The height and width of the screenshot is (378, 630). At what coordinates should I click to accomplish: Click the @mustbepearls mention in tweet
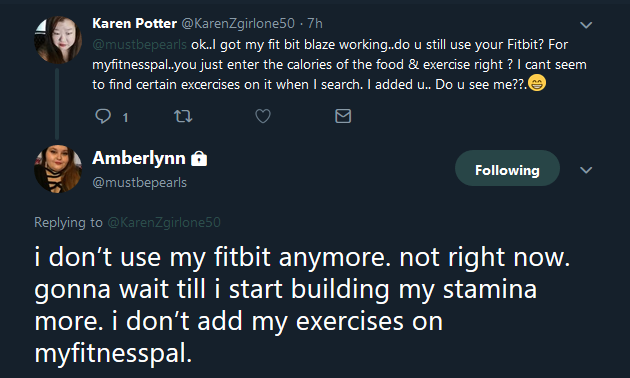pyautogui.click(x=139, y=44)
